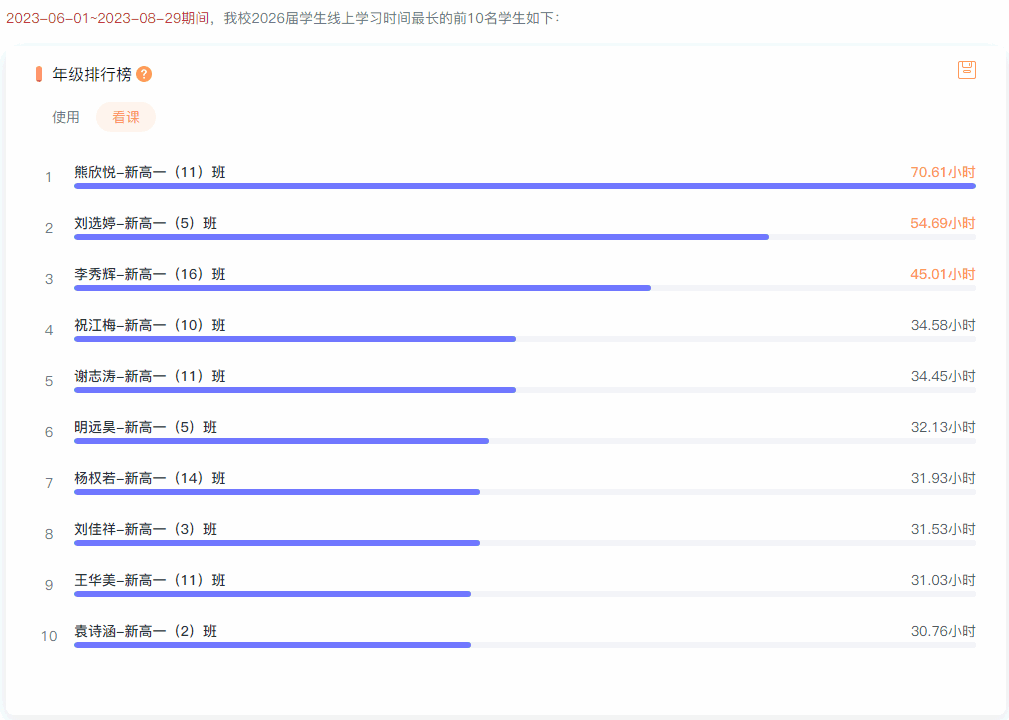Screen dimensions: 1009x720
Task: Select student 李秀辉-新高一(16)班
Action: click(x=150, y=274)
